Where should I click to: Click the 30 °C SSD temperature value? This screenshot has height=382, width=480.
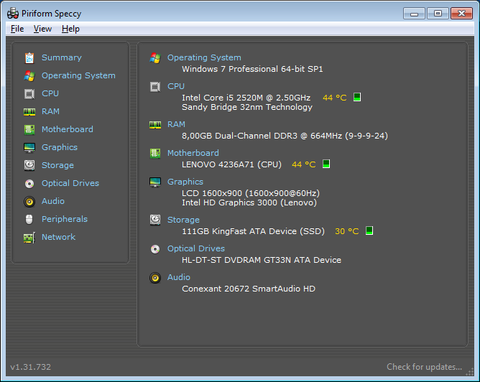347,231
